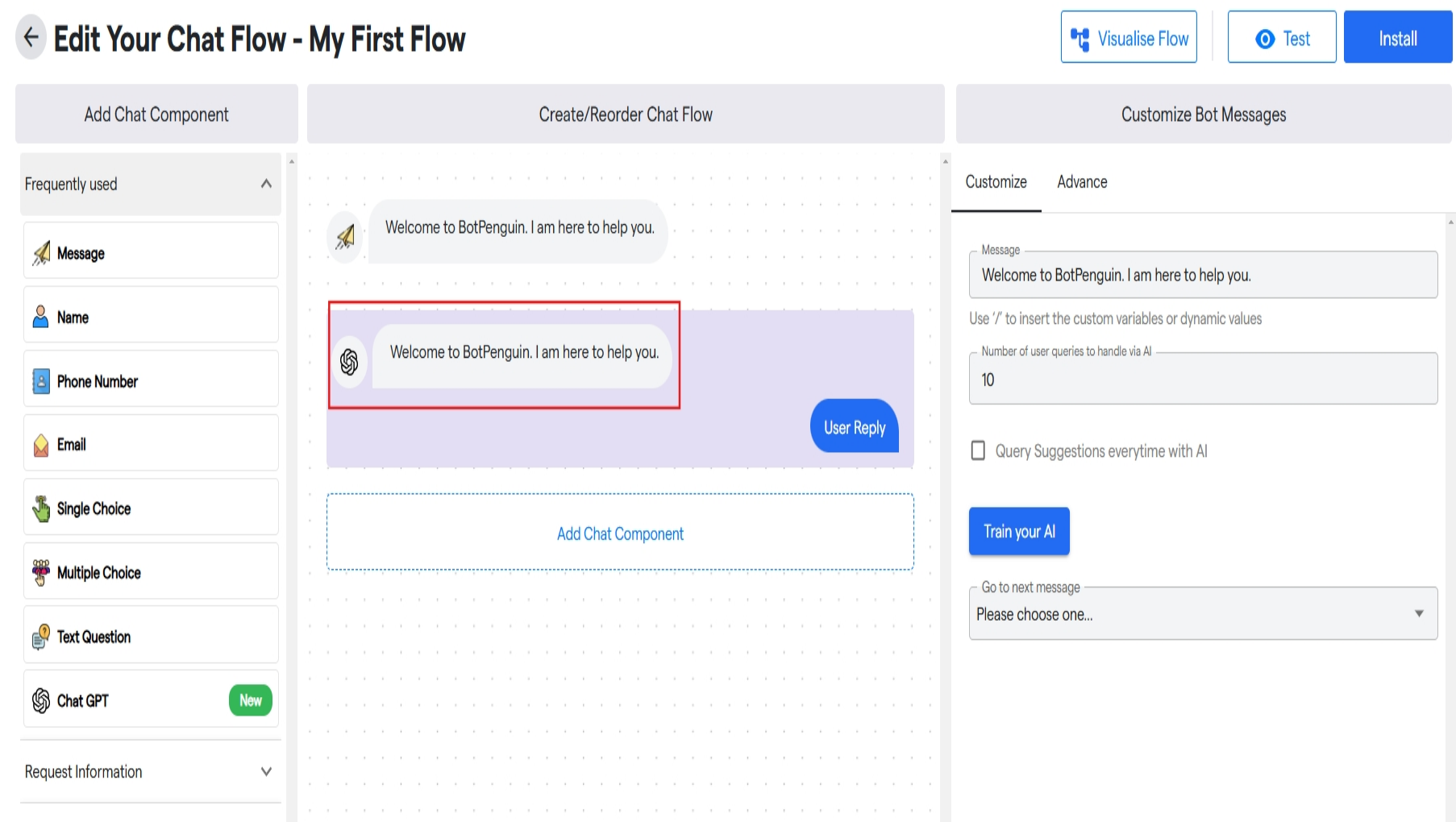Click the Edit Your Chat Flow title
This screenshot has width=1456, height=822.
tap(260, 39)
